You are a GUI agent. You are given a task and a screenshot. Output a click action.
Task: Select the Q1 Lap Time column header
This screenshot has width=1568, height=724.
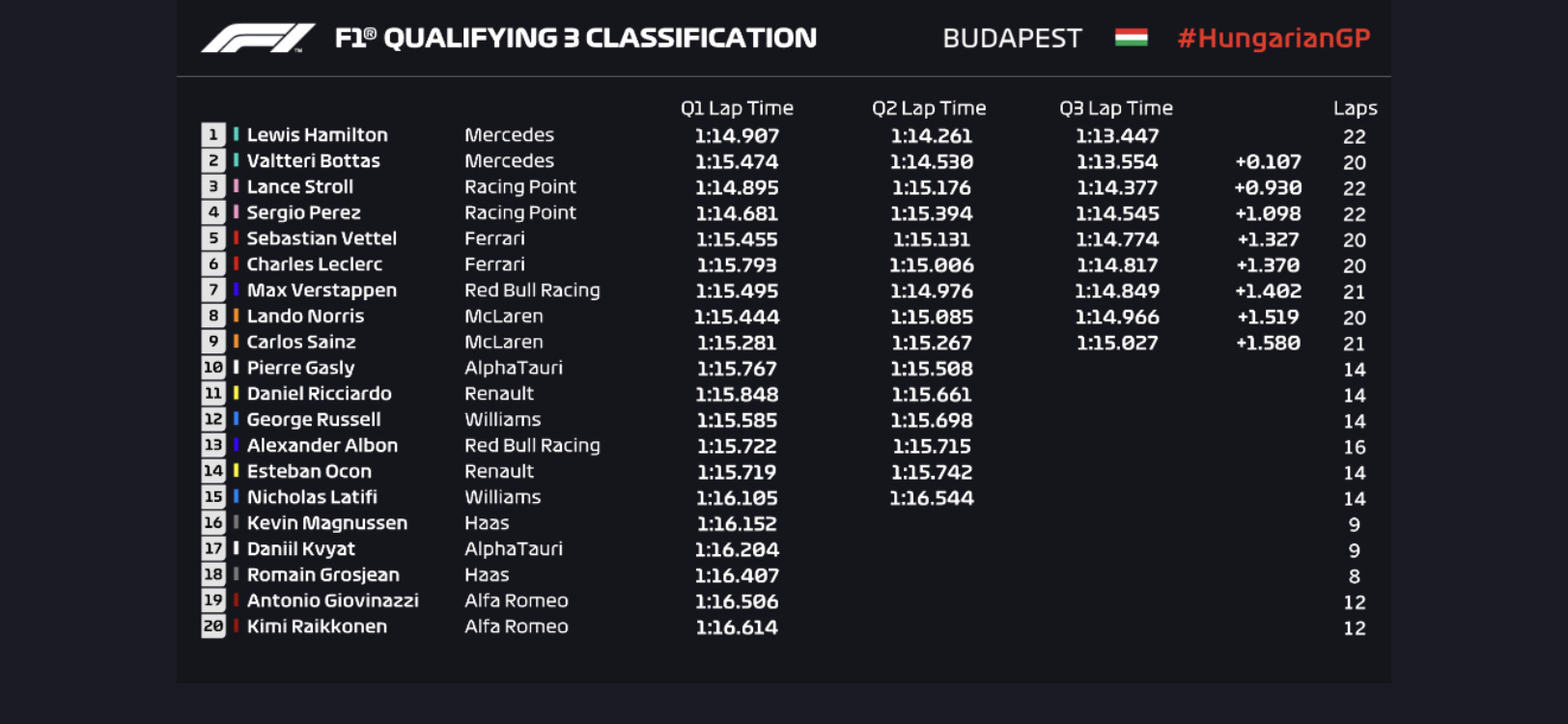click(x=737, y=108)
